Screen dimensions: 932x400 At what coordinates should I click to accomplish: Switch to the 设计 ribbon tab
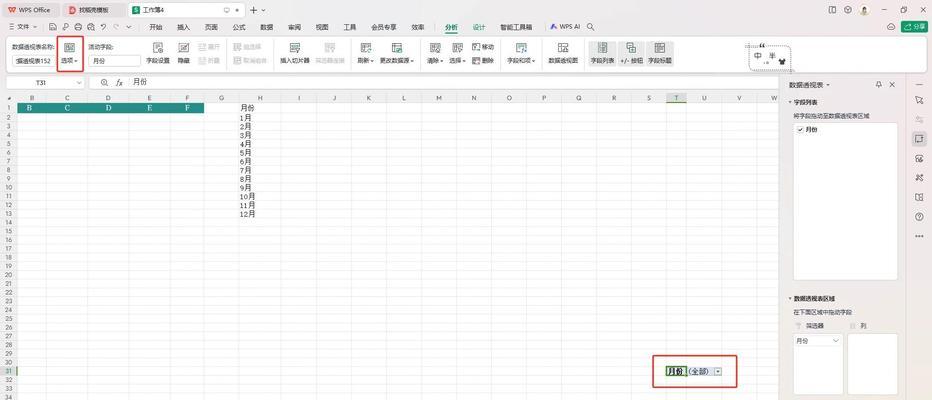click(479, 27)
